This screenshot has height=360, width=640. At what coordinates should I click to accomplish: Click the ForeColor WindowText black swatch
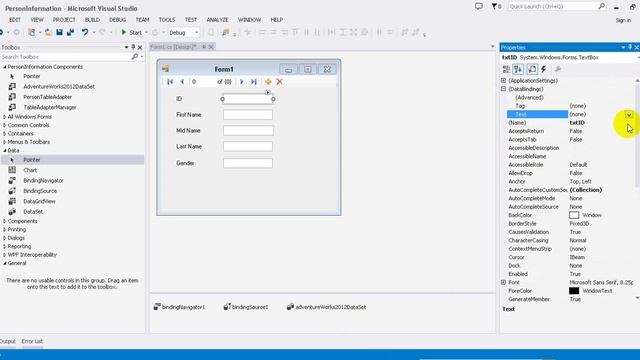coord(574,291)
